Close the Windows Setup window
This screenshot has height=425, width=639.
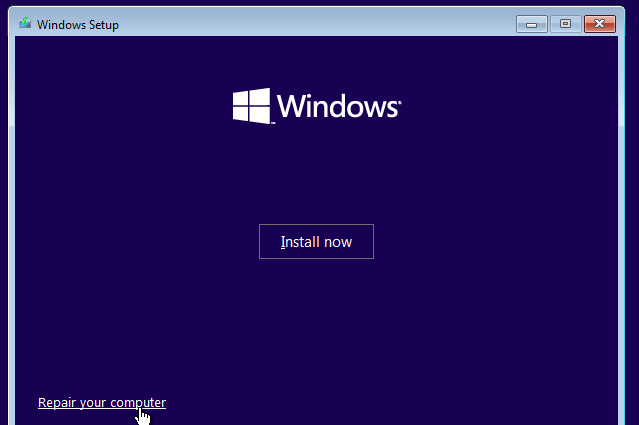coord(599,24)
